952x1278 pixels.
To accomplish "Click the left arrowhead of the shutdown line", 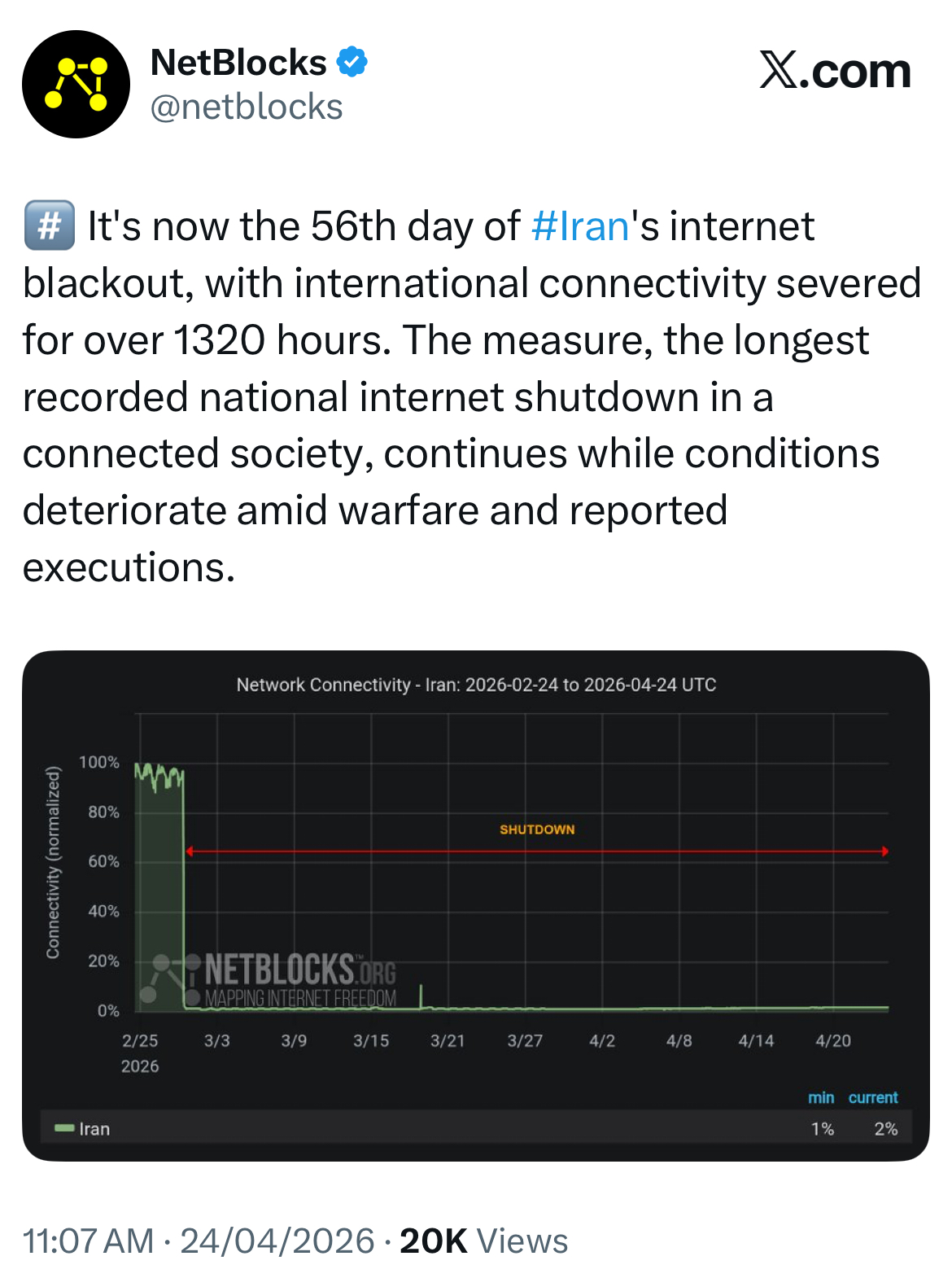I will tap(190, 851).
